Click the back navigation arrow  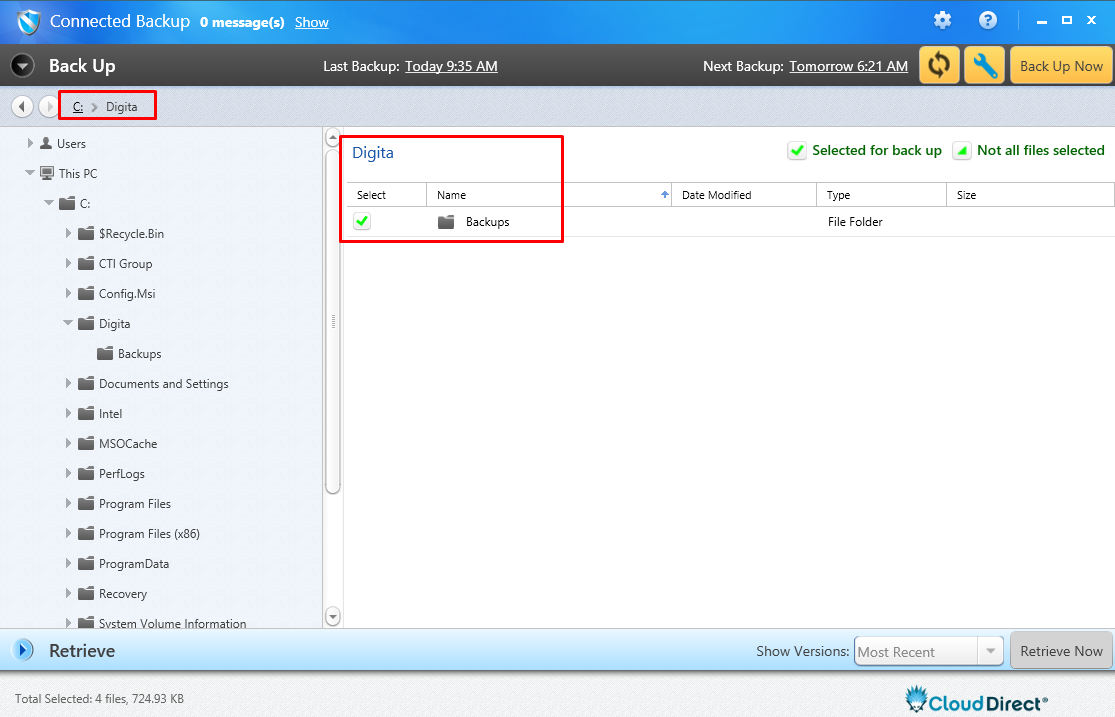point(22,106)
